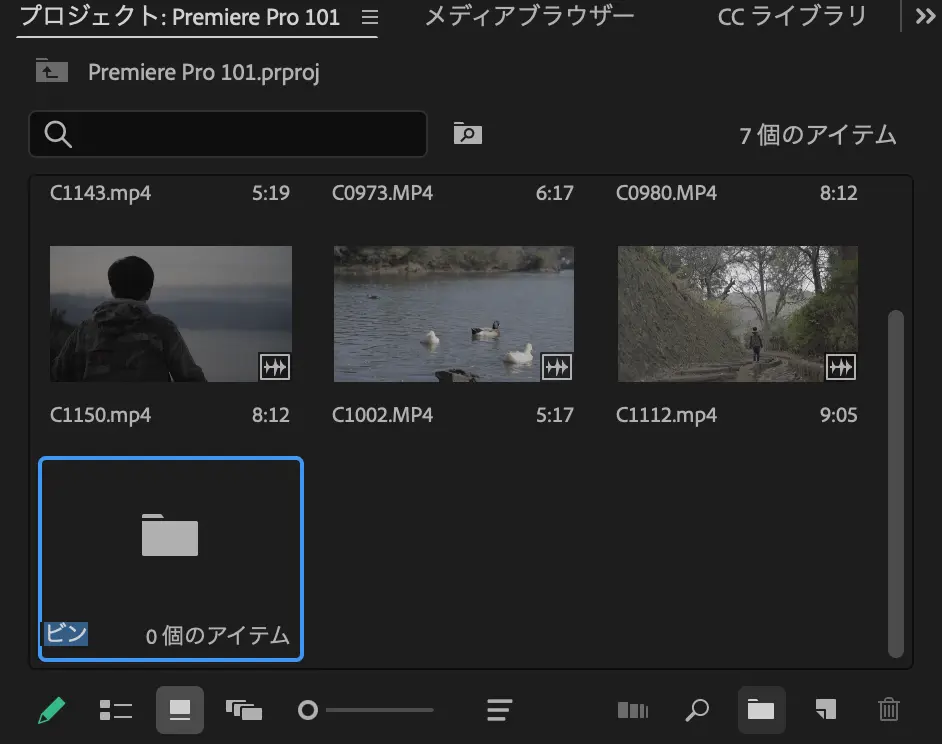Image resolution: width=942 pixels, height=744 pixels.
Task: Open the CC ライブラリ tab
Action: [x=791, y=16]
